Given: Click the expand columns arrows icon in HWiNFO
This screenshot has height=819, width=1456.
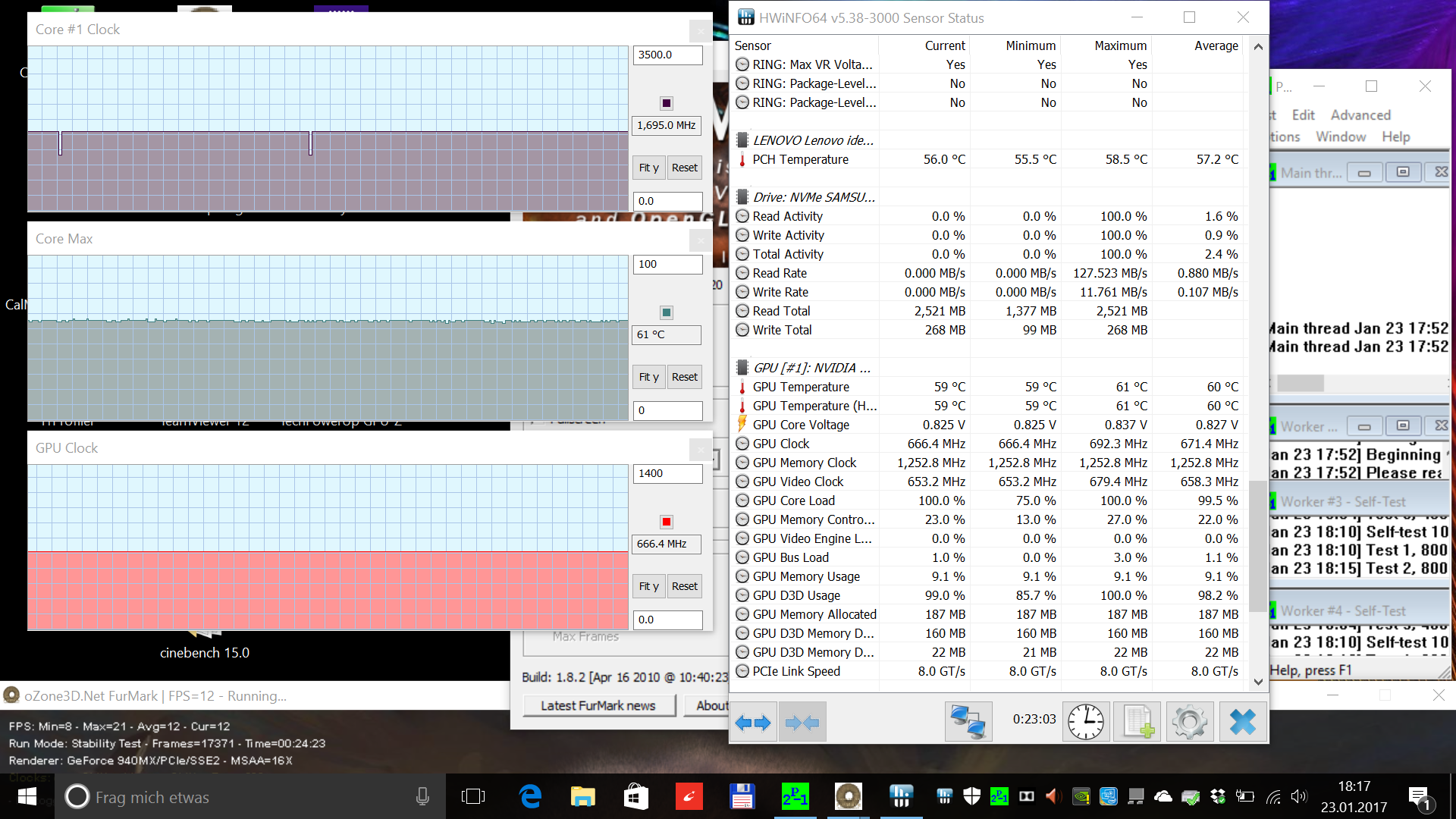Looking at the screenshot, I should point(753,722).
